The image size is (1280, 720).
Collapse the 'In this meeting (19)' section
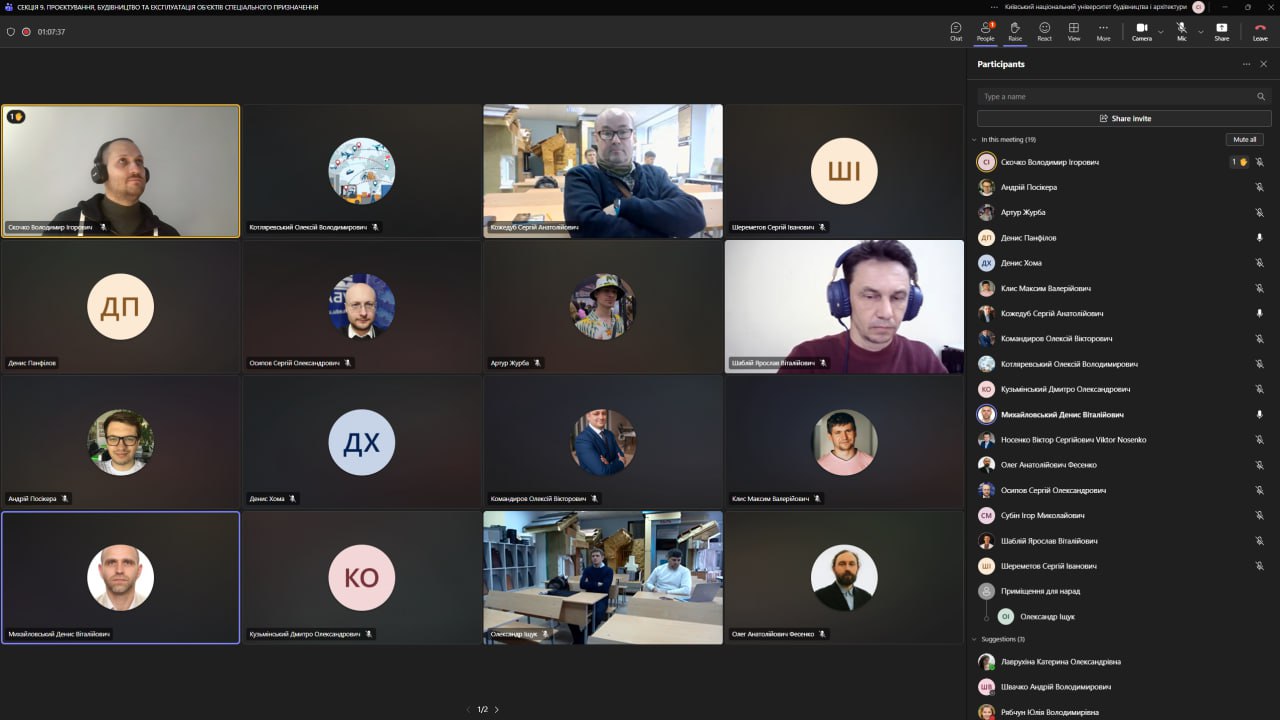(x=975, y=140)
